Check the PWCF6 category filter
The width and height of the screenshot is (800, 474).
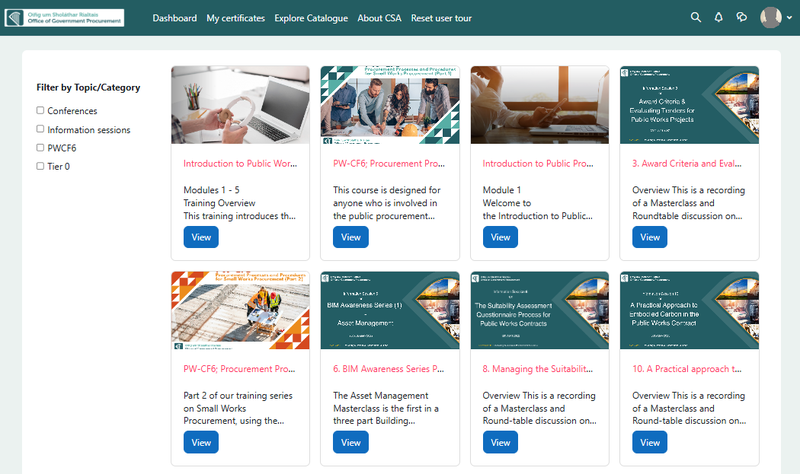point(40,148)
